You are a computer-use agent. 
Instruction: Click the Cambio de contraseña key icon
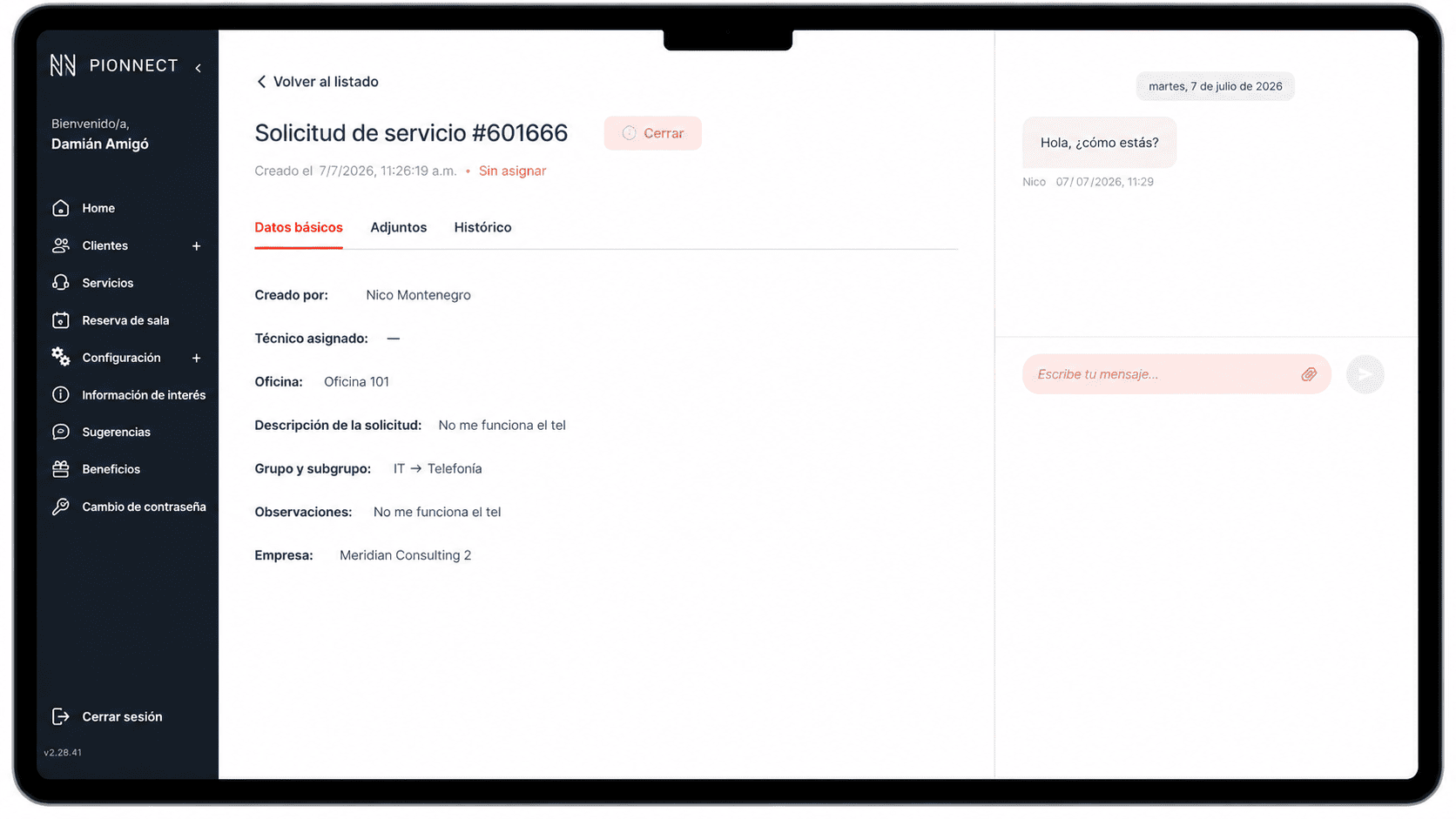(60, 507)
